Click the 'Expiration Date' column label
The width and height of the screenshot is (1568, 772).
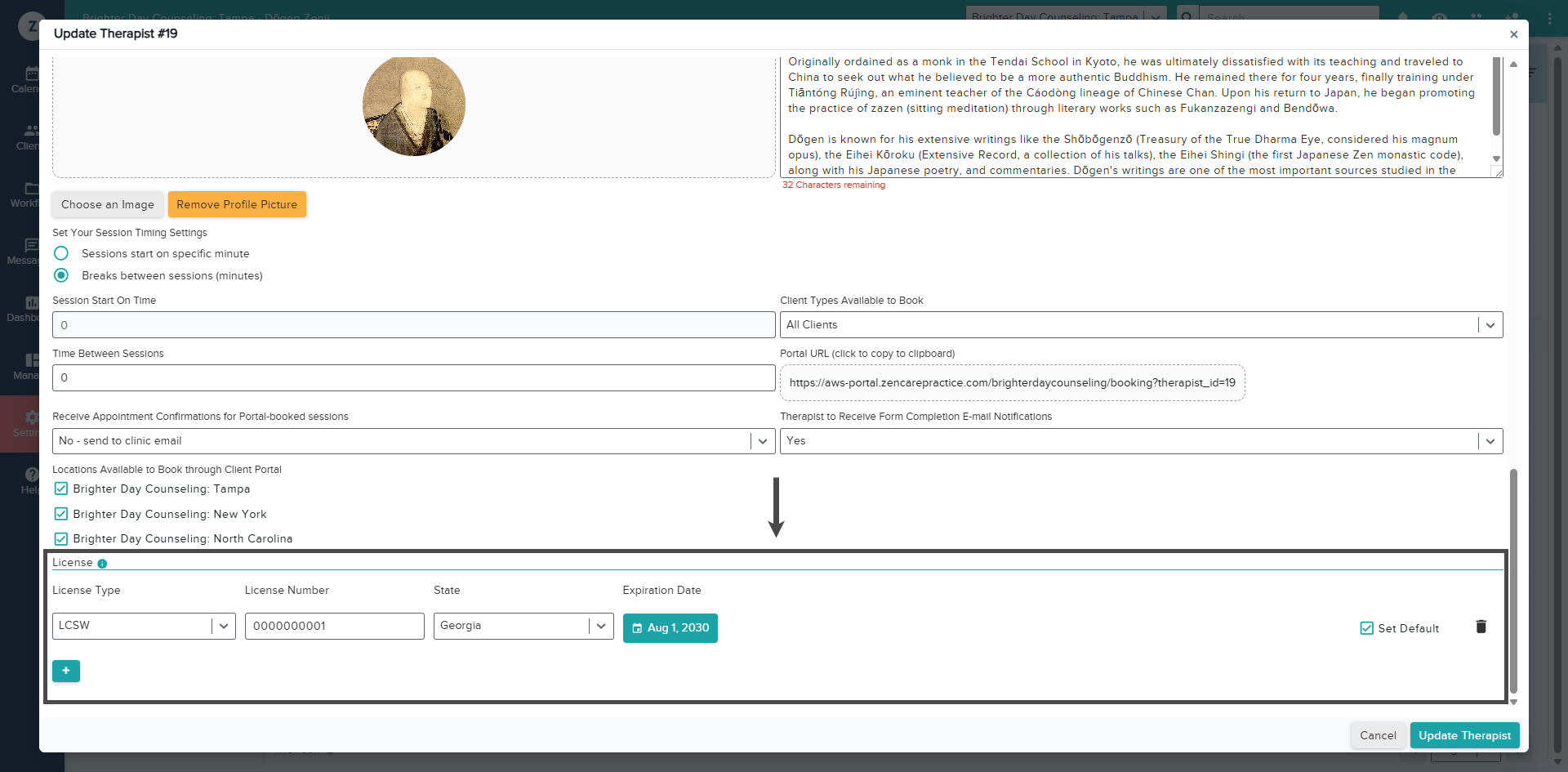661,590
